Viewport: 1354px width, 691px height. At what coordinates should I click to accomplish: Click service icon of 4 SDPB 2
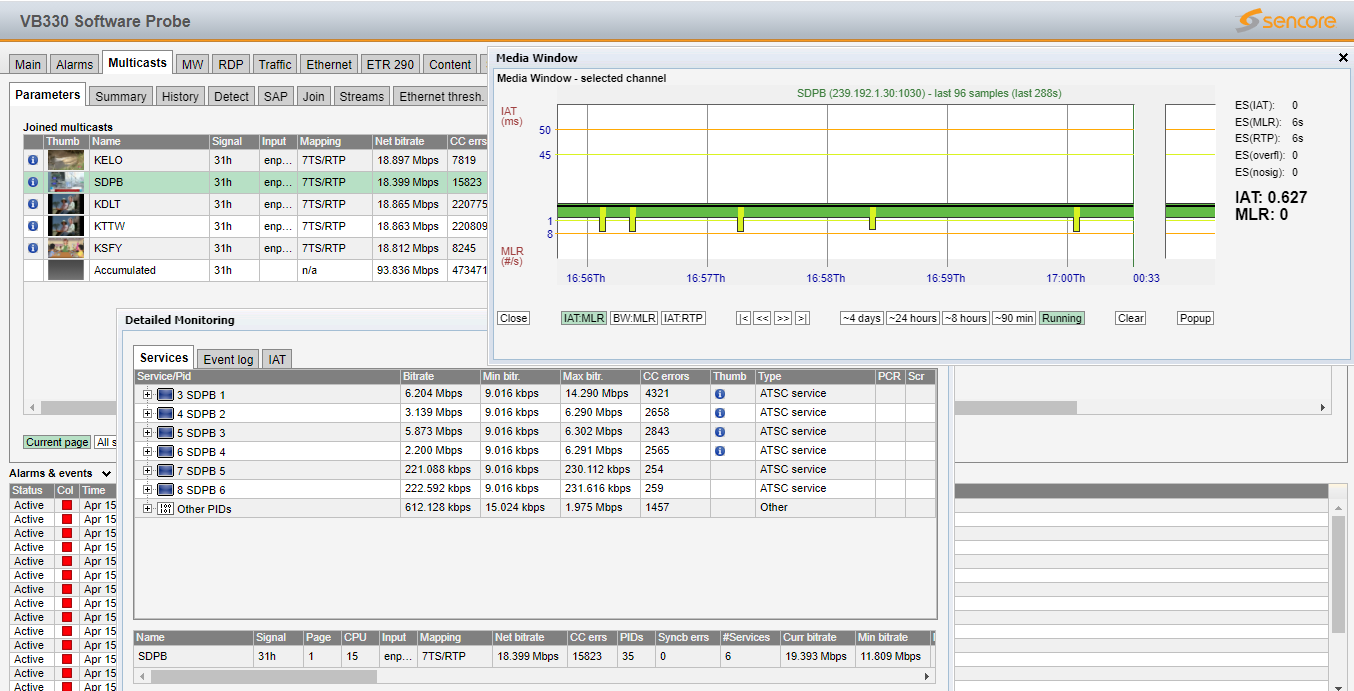point(165,413)
